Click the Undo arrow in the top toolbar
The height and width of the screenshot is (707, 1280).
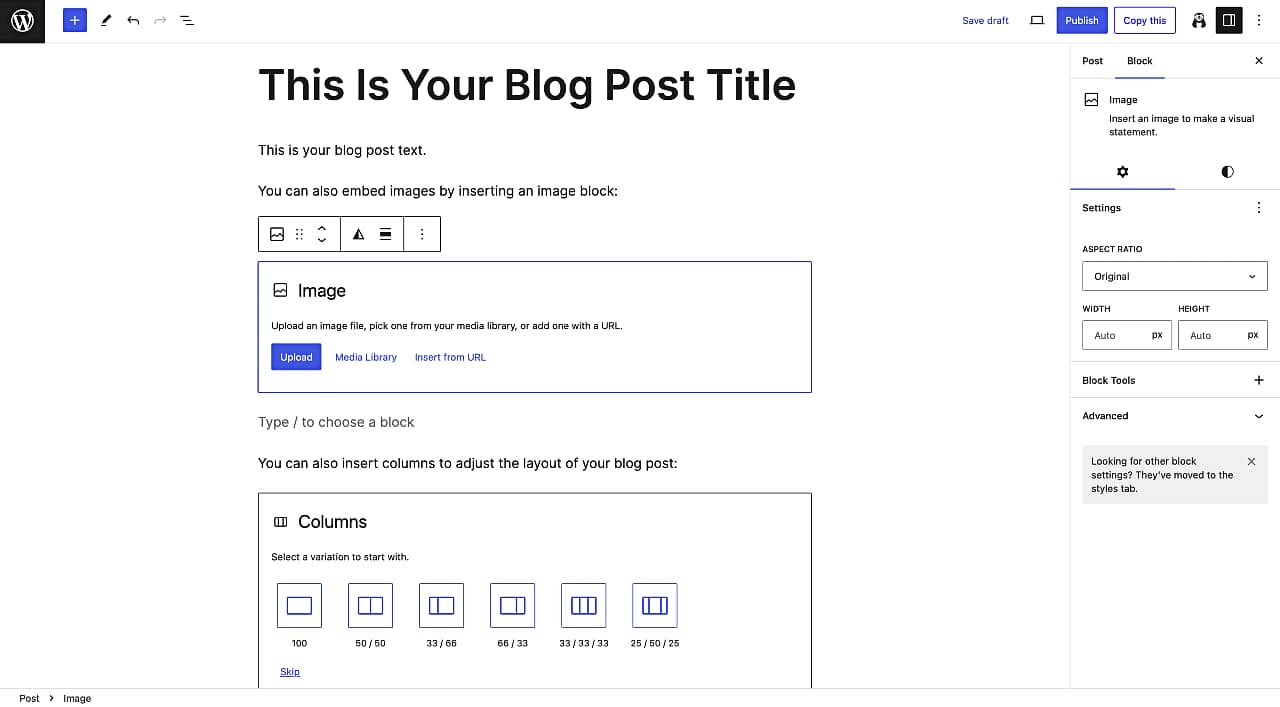tap(133, 20)
